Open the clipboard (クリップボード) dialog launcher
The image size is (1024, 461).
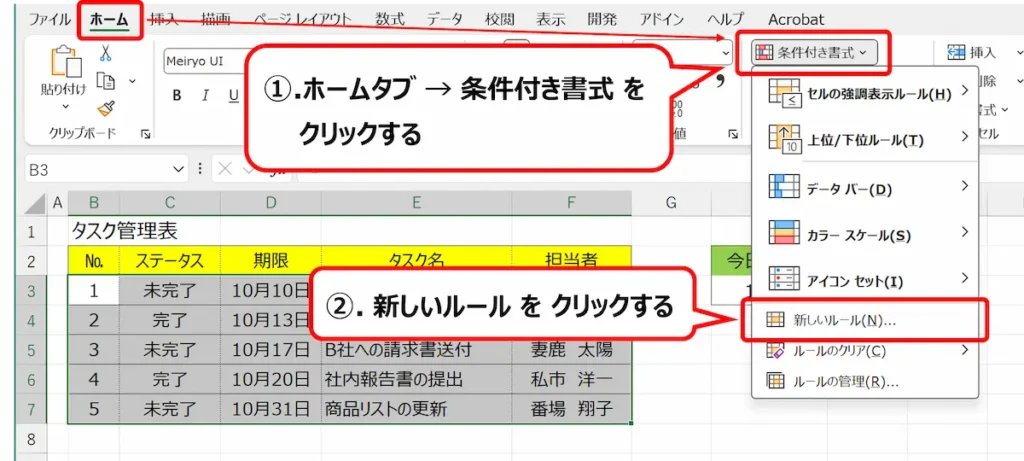point(145,134)
